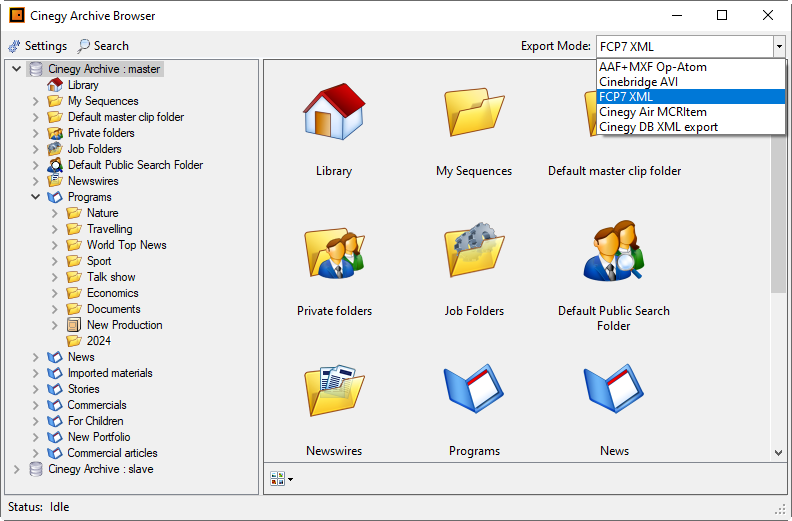Select Travelling folder in the tree

(x=110, y=229)
